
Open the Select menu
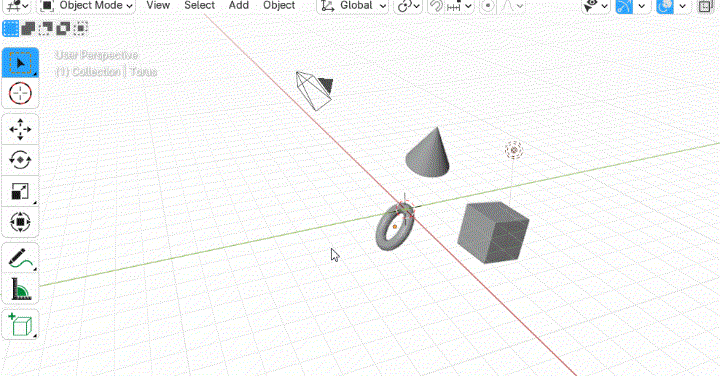click(x=199, y=6)
